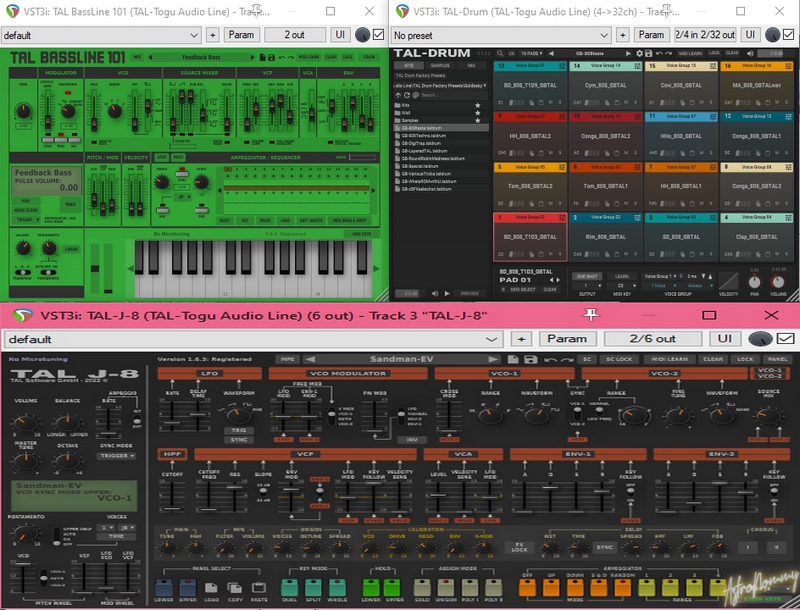The width and height of the screenshot is (800, 610).
Task: Open the TAL-Drum settings gear
Action: tap(641, 52)
